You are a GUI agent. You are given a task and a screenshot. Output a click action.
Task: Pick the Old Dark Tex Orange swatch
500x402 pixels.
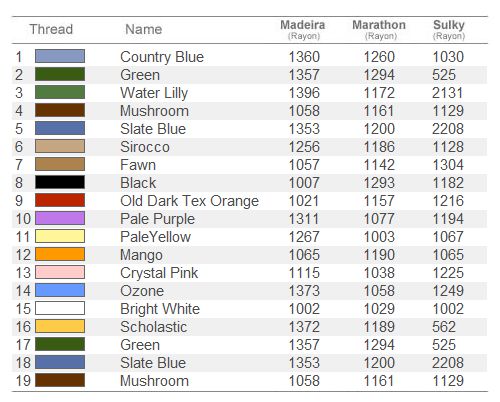tap(60, 200)
